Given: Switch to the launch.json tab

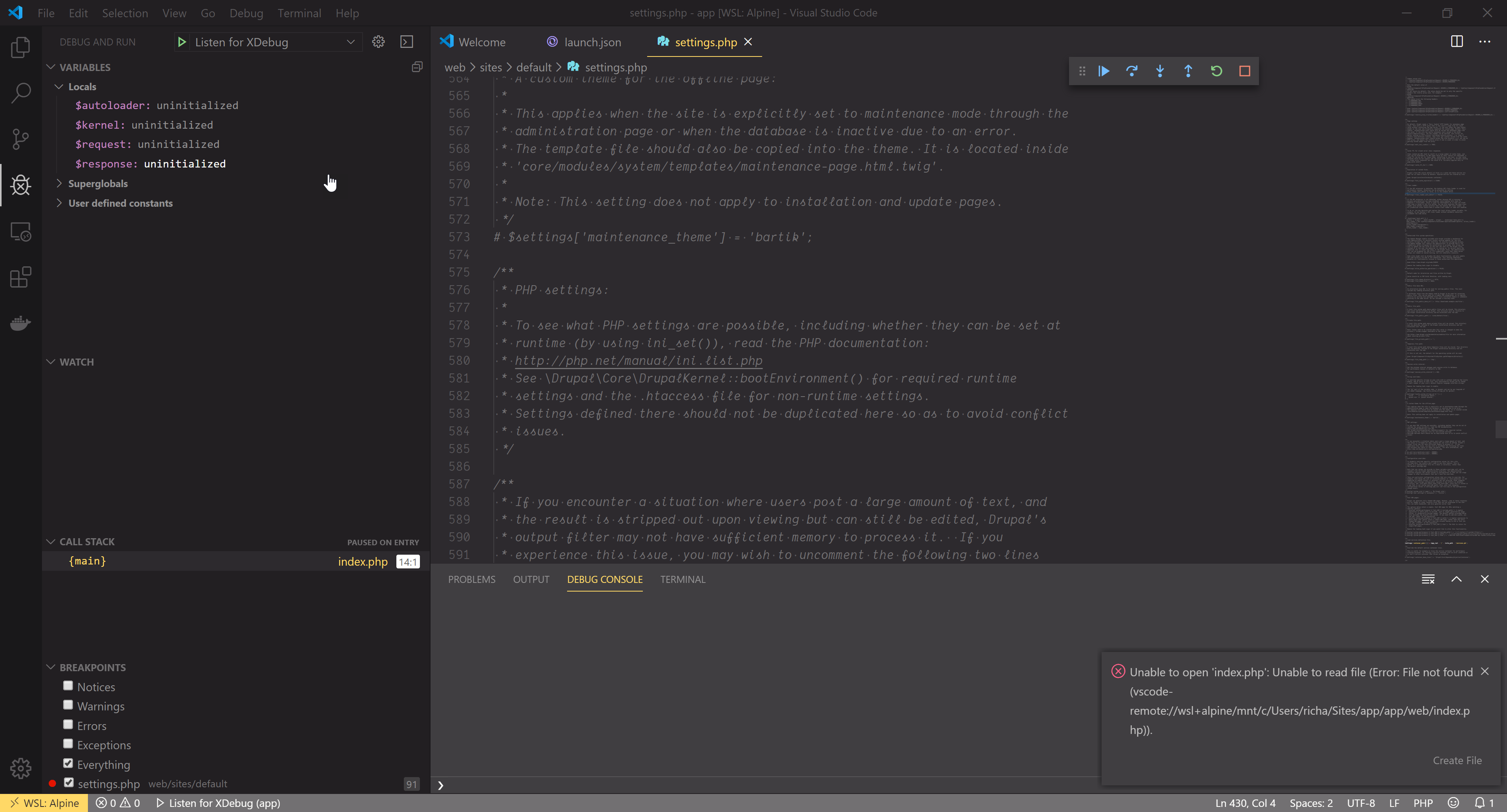Looking at the screenshot, I should (x=584, y=42).
